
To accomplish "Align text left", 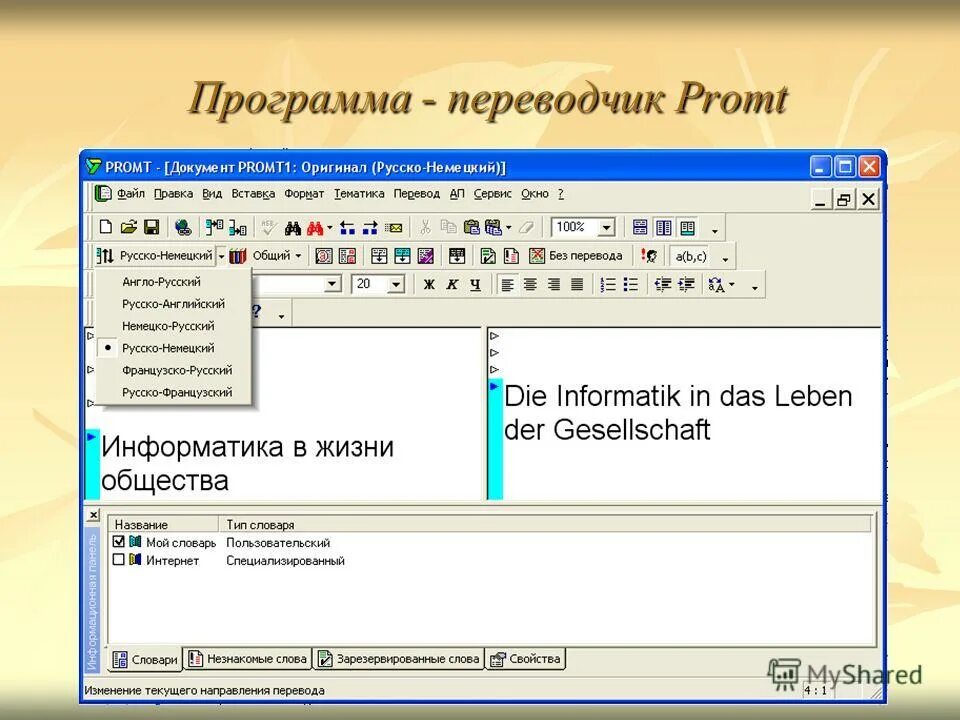I will [507, 285].
